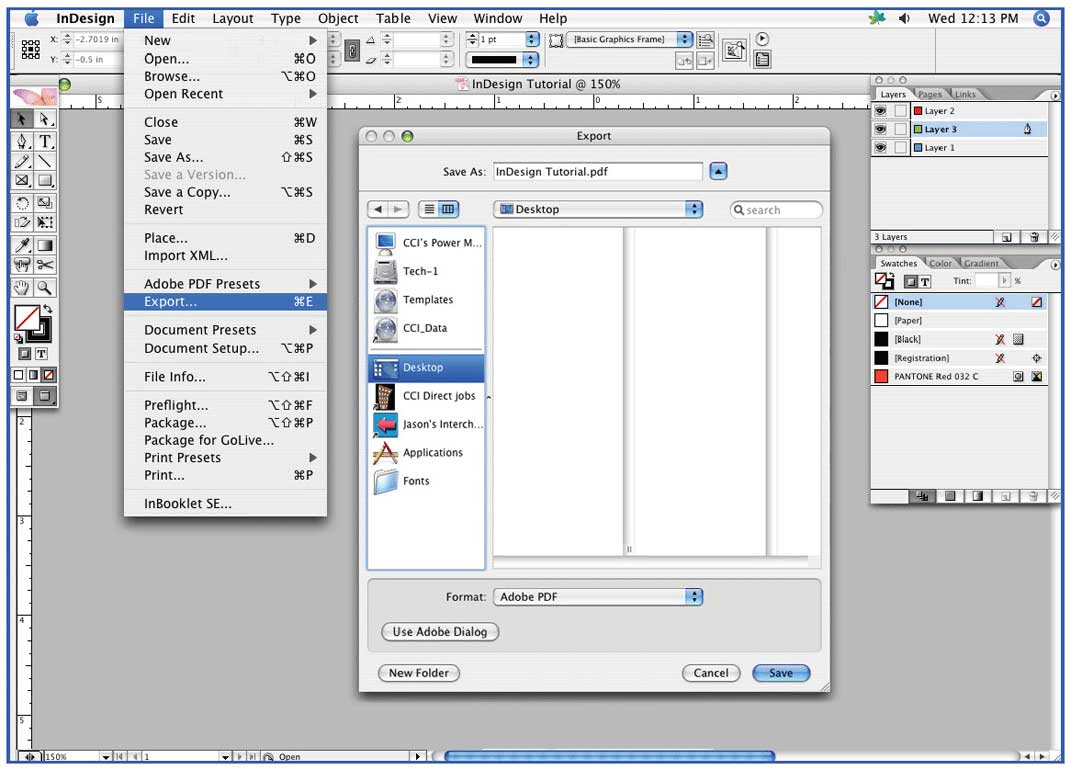1071x770 pixels.
Task: Choose Export... from the File menu
Action: click(x=225, y=301)
